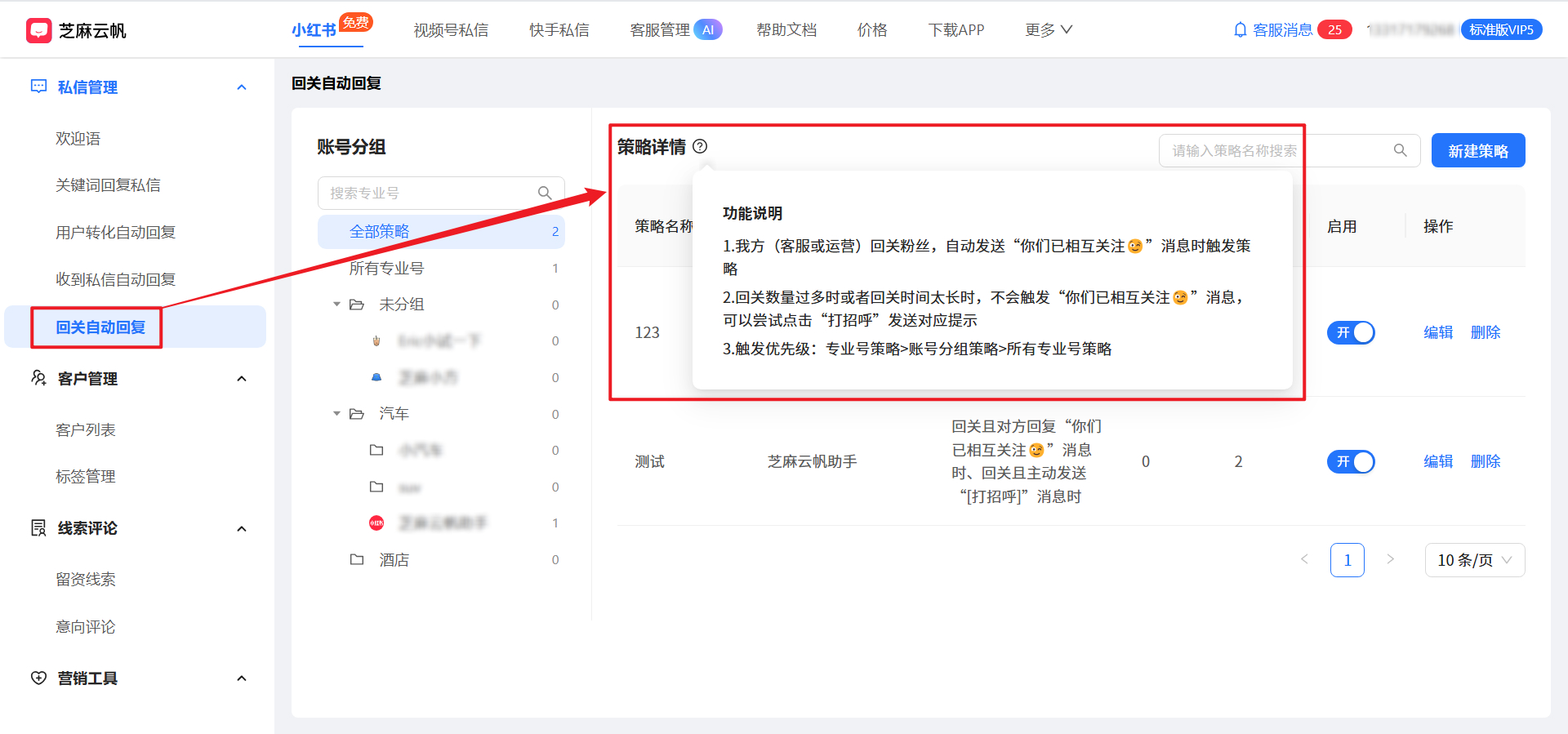
Task: Switch to the 小红书 tab
Action: pos(314,30)
